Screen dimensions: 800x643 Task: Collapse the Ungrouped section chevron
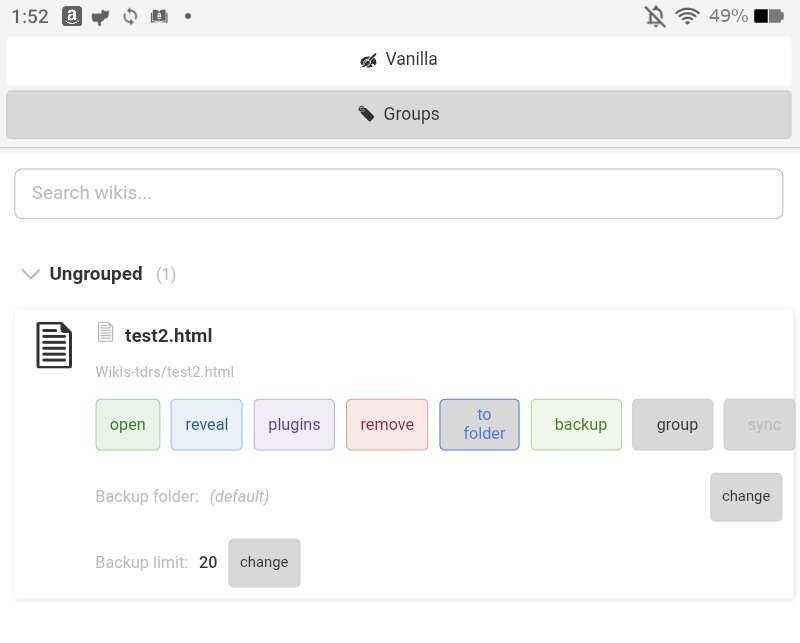[31, 274]
